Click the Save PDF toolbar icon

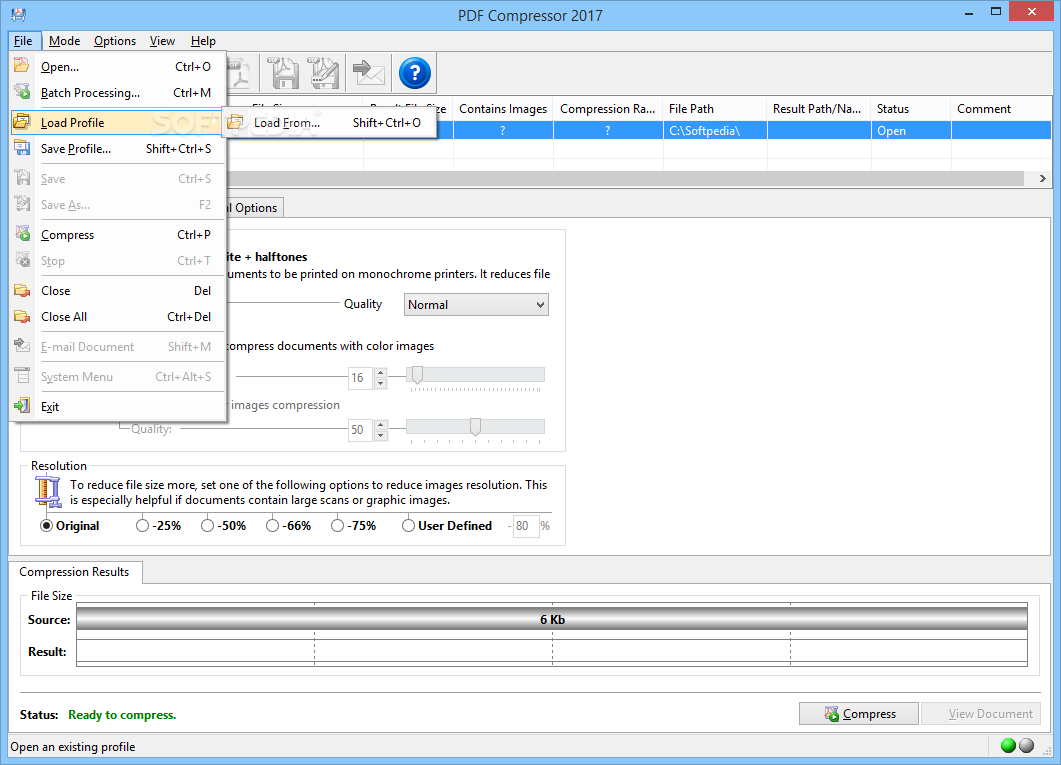(x=285, y=73)
